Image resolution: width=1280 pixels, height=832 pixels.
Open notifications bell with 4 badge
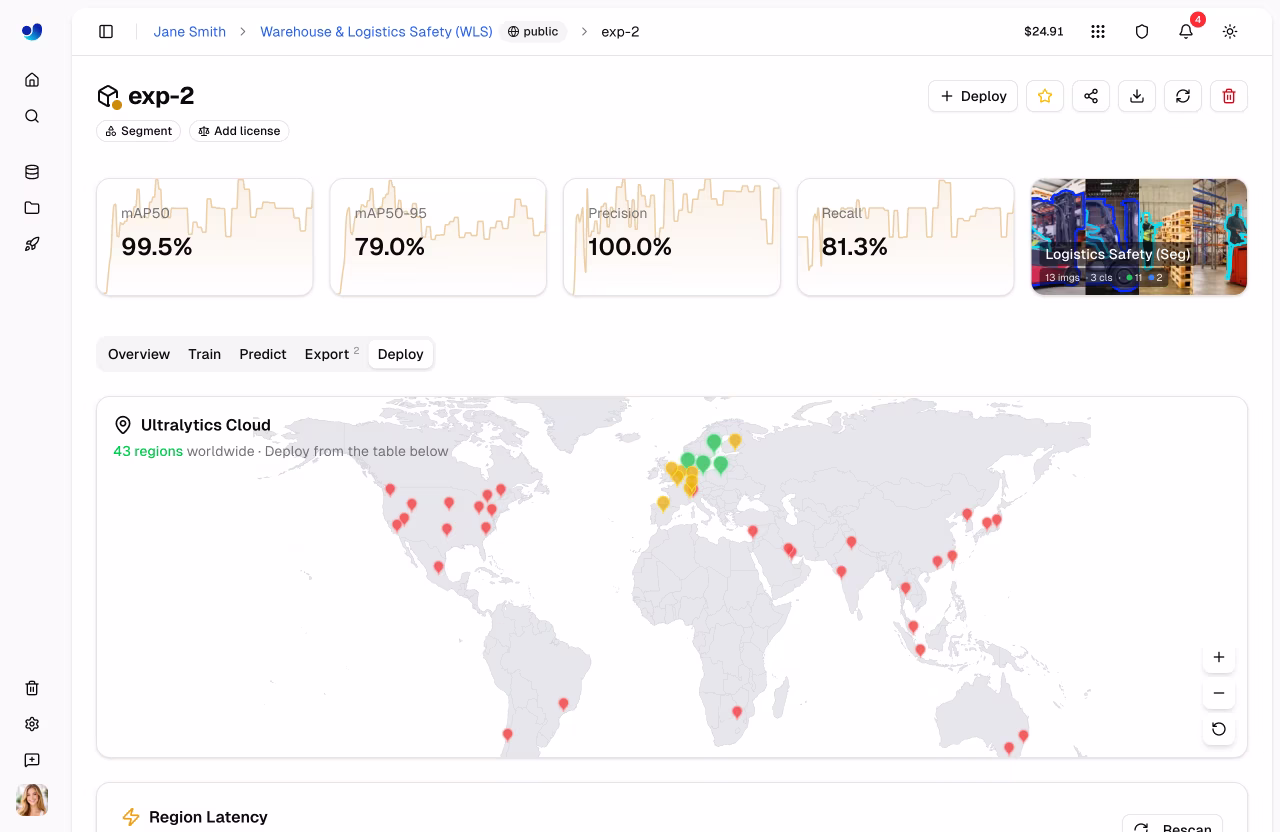click(x=1186, y=32)
